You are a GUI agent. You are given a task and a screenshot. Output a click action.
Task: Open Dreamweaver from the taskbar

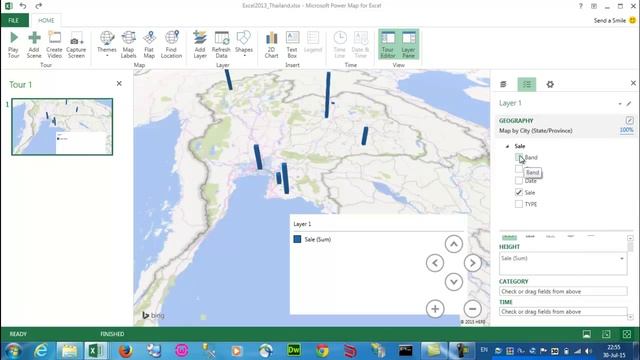click(x=294, y=351)
